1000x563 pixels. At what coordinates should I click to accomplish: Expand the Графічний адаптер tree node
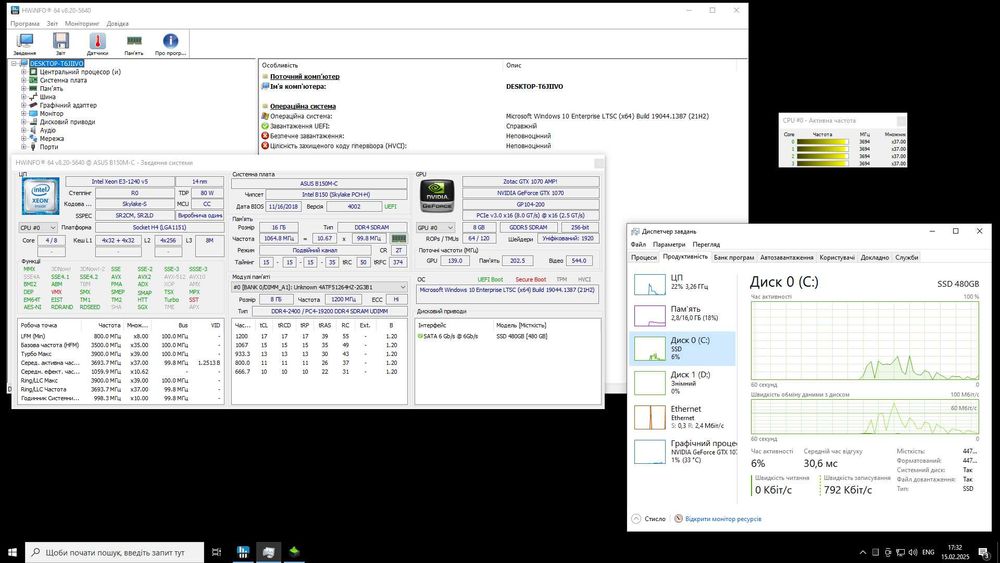point(24,105)
